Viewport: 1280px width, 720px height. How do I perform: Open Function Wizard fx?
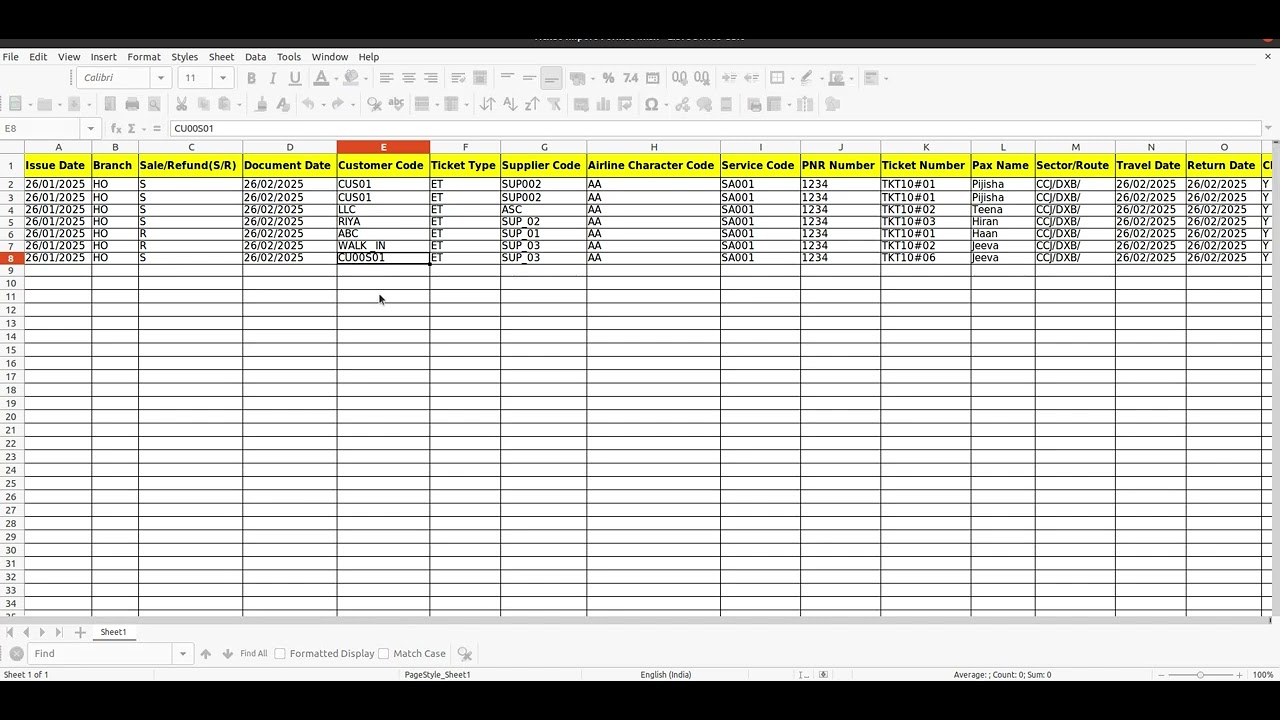[x=116, y=129]
